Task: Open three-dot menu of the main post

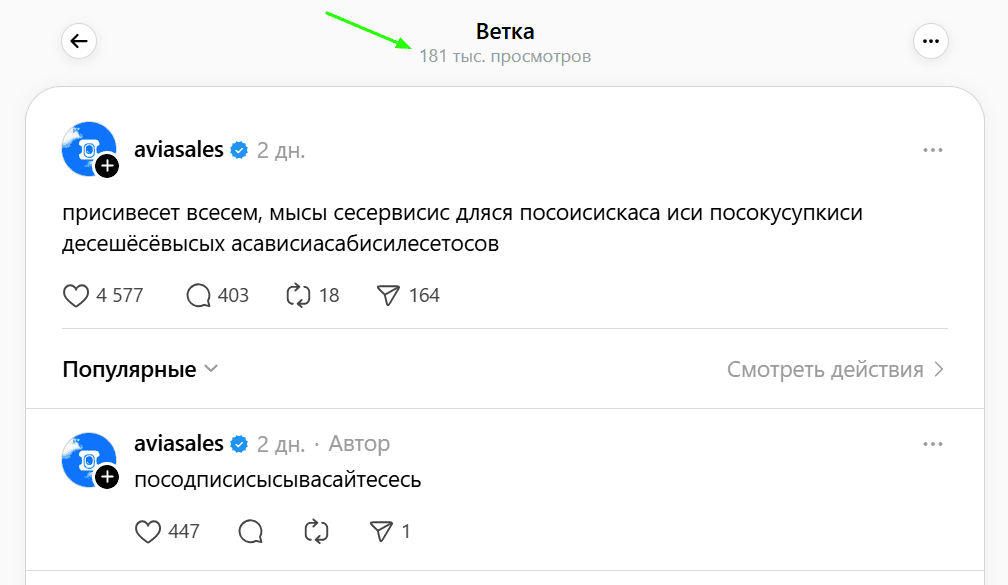Action: coord(933,150)
